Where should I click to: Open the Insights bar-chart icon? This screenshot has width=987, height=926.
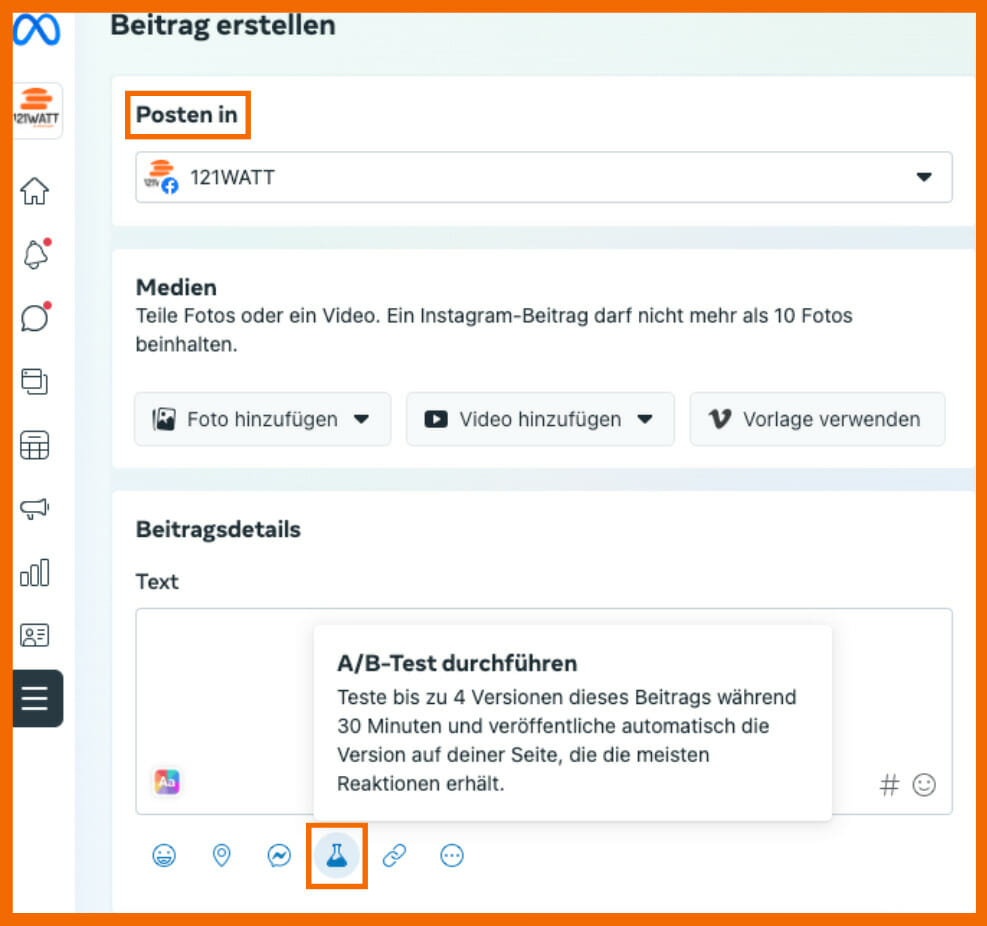36,572
